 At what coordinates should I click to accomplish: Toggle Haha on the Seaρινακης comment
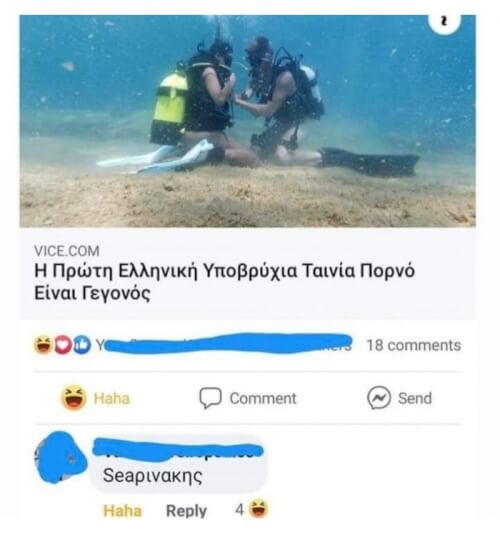[122, 511]
